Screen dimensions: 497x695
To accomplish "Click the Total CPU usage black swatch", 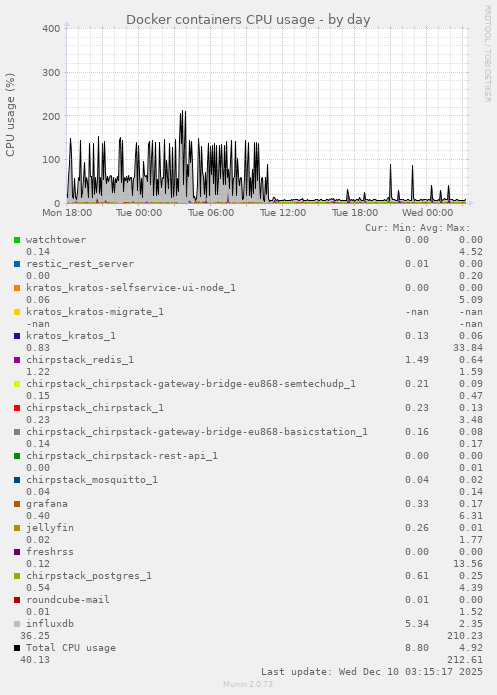I will (17, 648).
